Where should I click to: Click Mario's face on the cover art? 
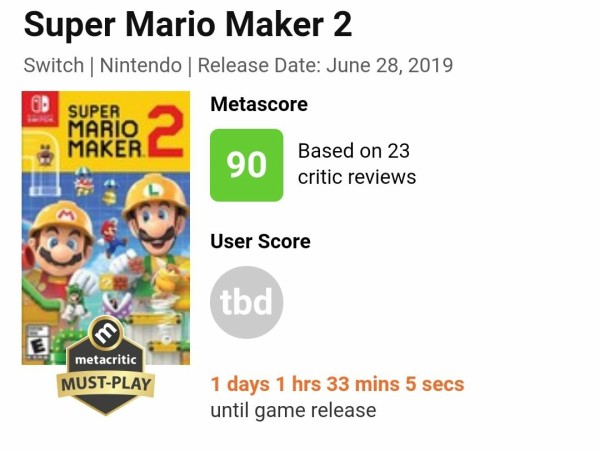pyautogui.click(x=62, y=243)
